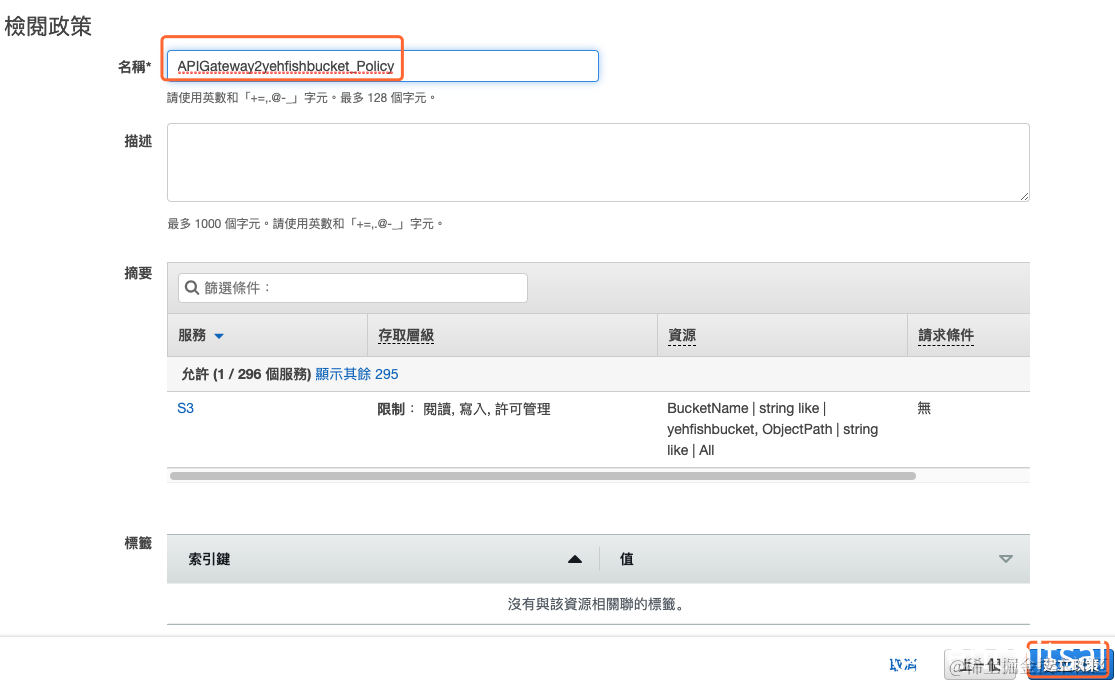Screen dimensions: 1115x683
Task: Click the '無' request condition cell
Action: click(924, 408)
